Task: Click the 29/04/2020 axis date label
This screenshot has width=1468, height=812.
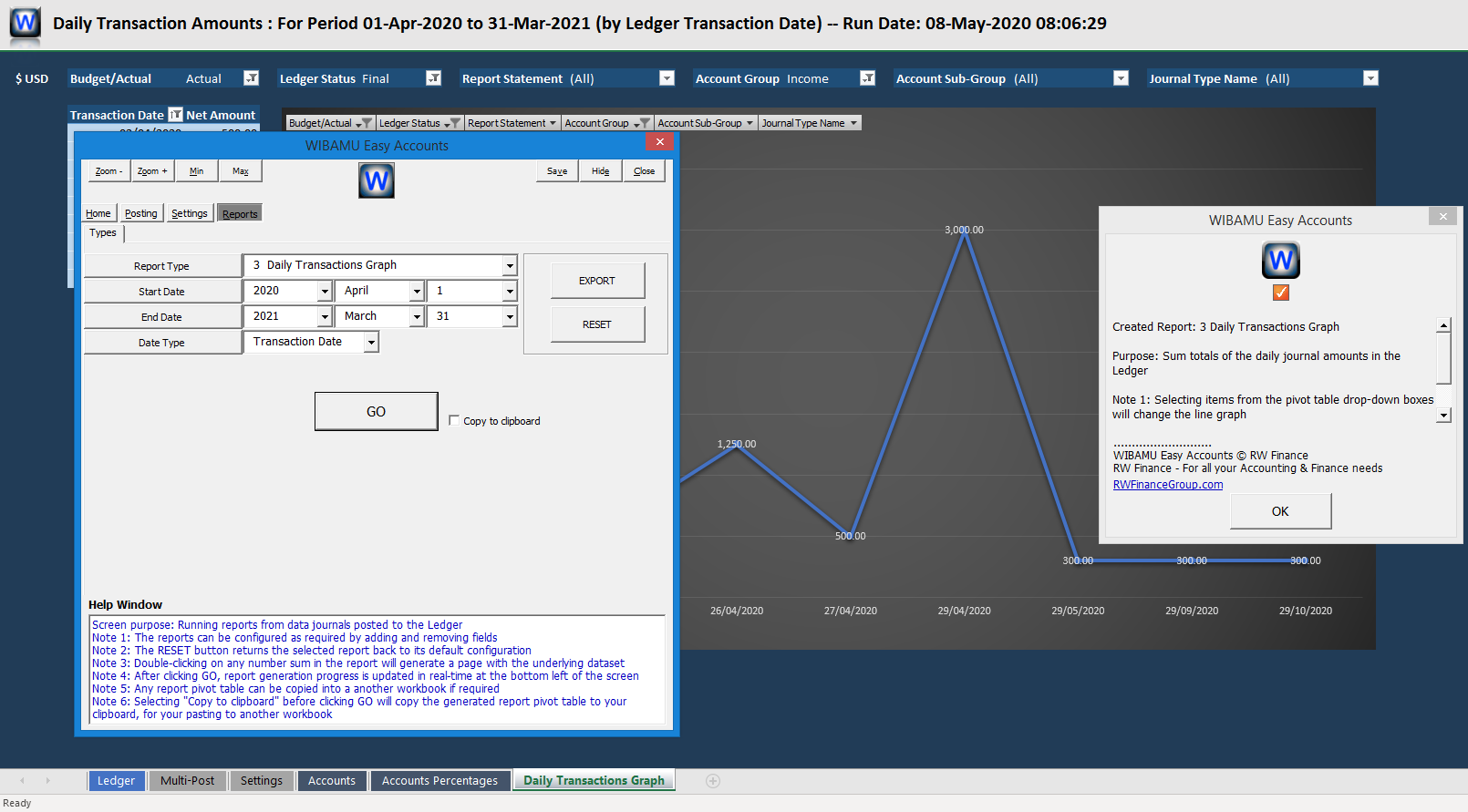Action: (x=965, y=611)
